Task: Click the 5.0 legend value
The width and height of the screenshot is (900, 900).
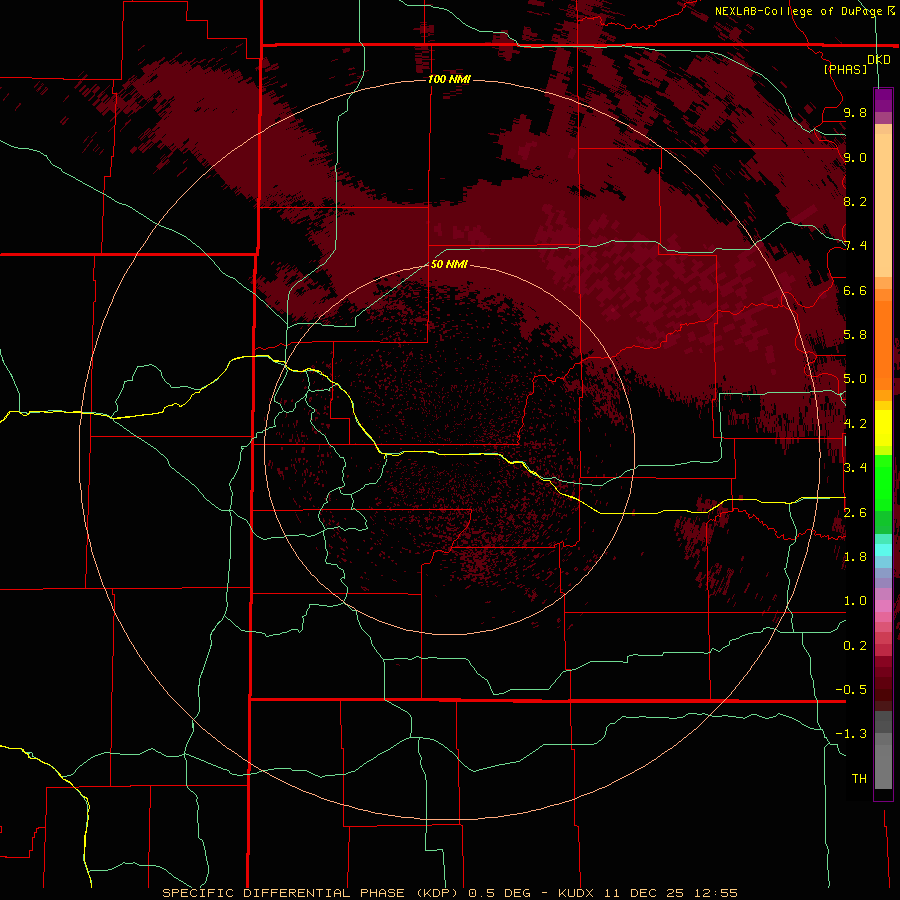Action: click(855, 379)
